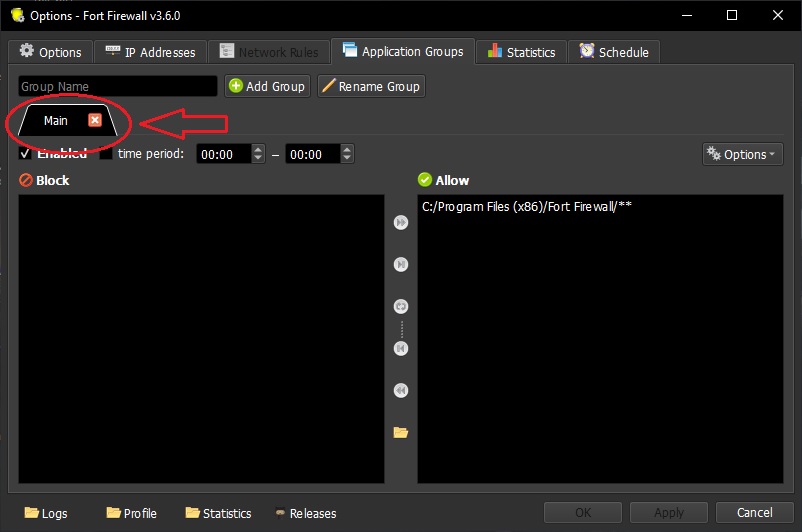This screenshot has height=532, width=802.
Task: Close the Fort Firewall options window
Action: (x=777, y=15)
